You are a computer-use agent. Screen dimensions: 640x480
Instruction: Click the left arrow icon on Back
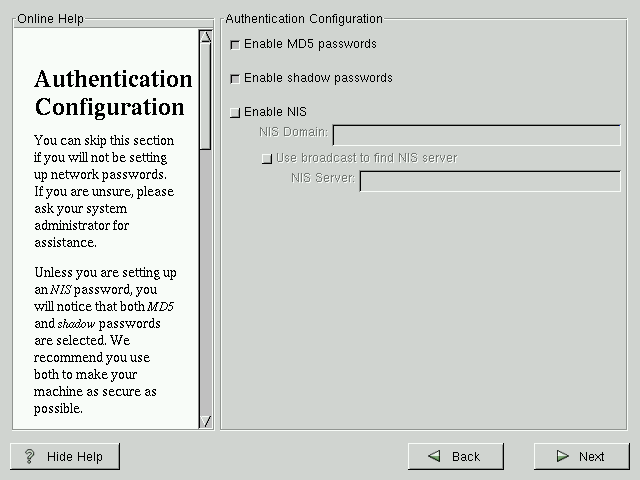[x=434, y=457]
